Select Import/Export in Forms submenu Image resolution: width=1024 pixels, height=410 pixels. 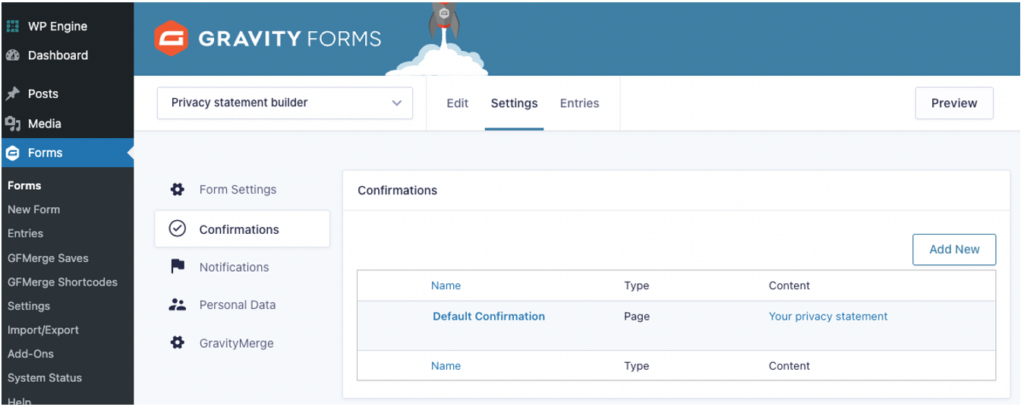click(43, 330)
